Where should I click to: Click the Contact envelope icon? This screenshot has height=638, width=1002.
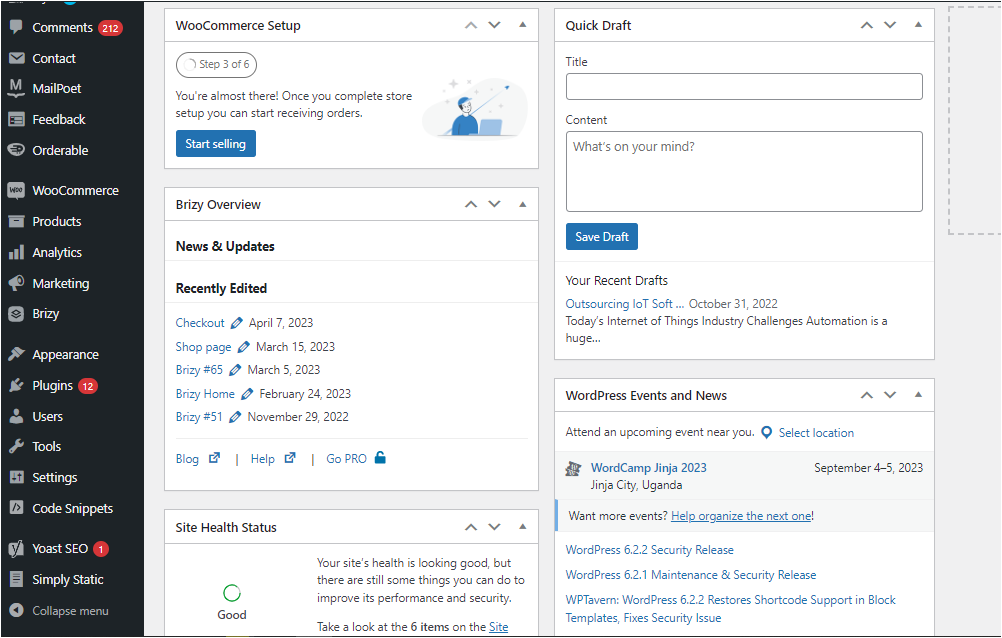pyautogui.click(x=16, y=58)
